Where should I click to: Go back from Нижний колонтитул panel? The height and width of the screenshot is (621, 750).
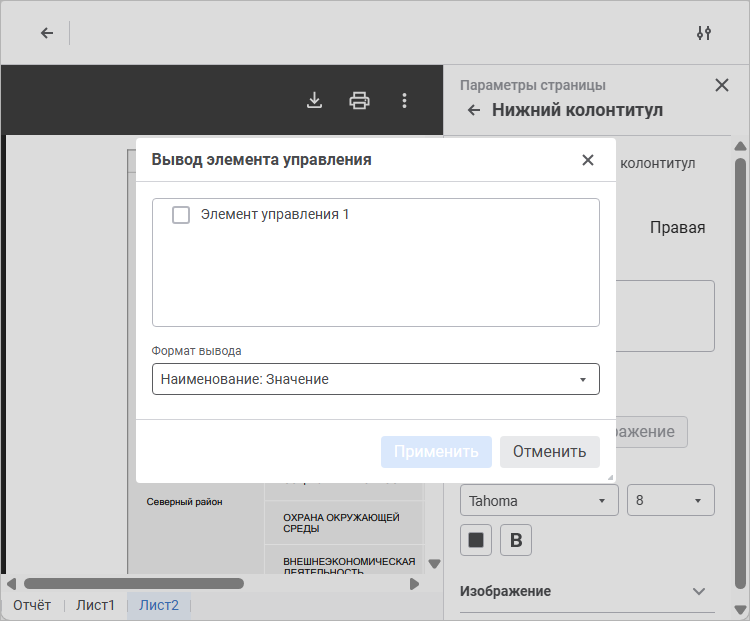474,110
